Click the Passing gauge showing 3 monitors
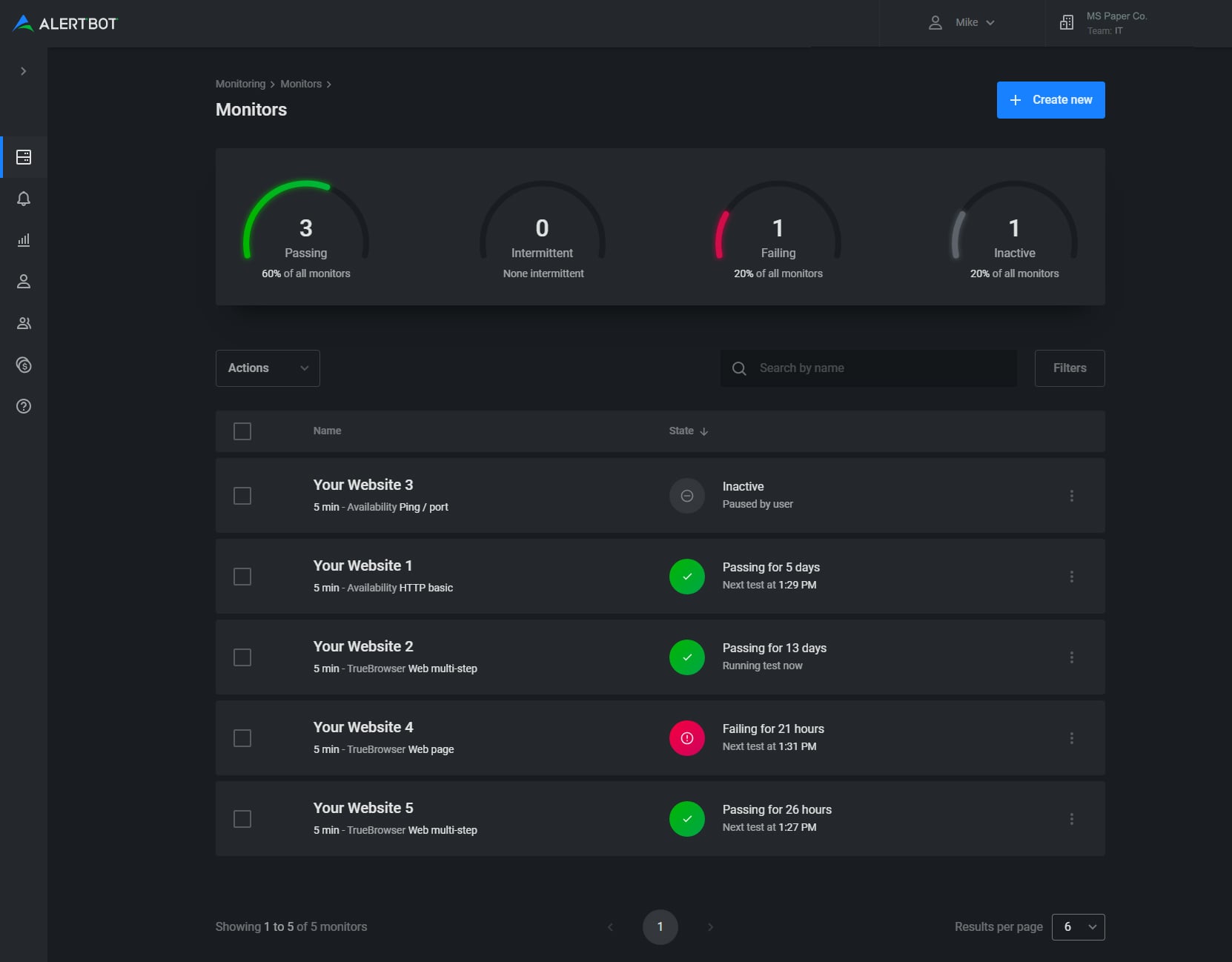Image resolution: width=1232 pixels, height=962 pixels. coord(305,230)
